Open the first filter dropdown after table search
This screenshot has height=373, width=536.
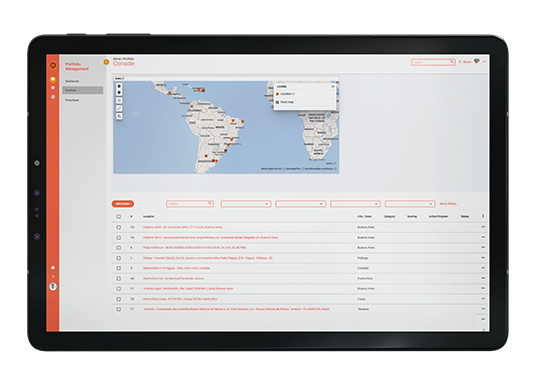(x=246, y=204)
